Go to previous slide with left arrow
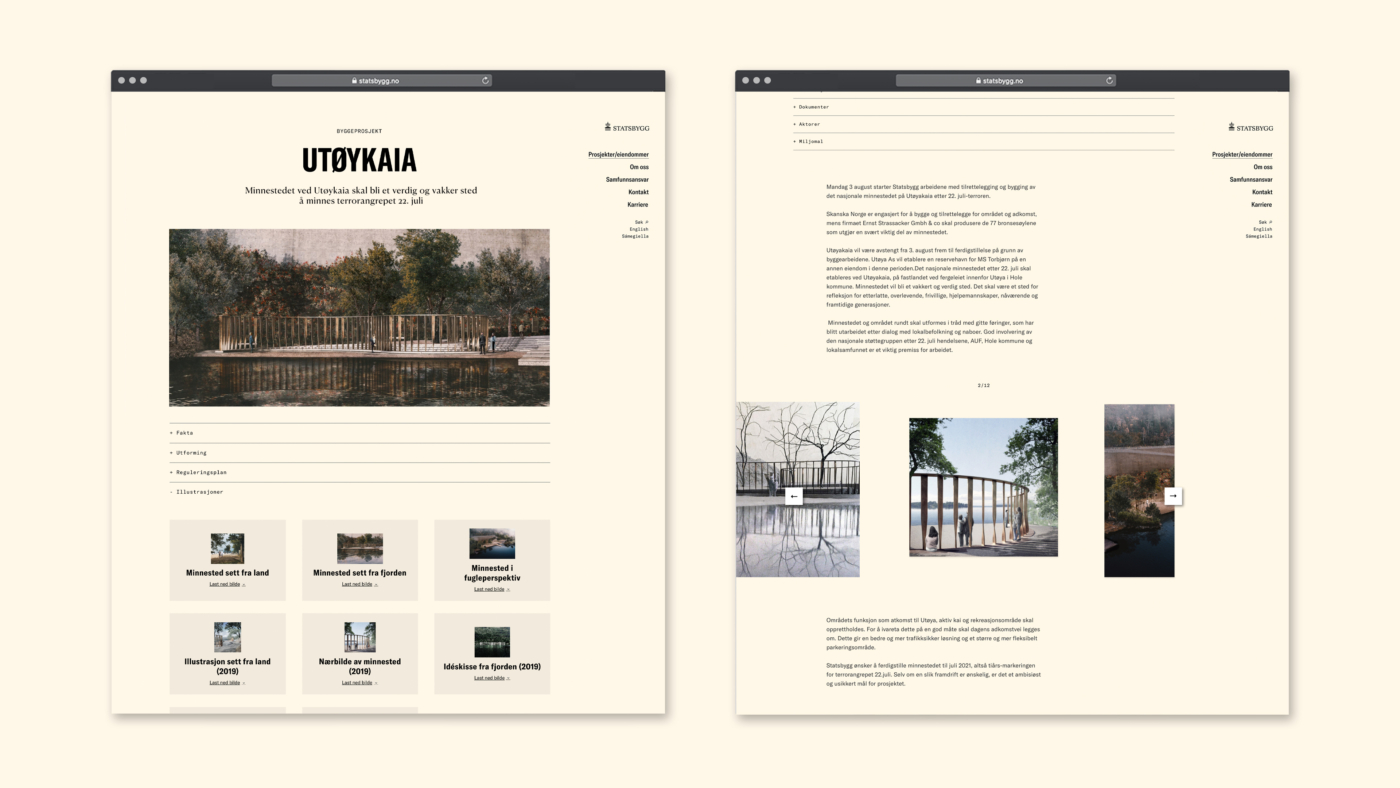This screenshot has width=1400, height=788. point(794,496)
